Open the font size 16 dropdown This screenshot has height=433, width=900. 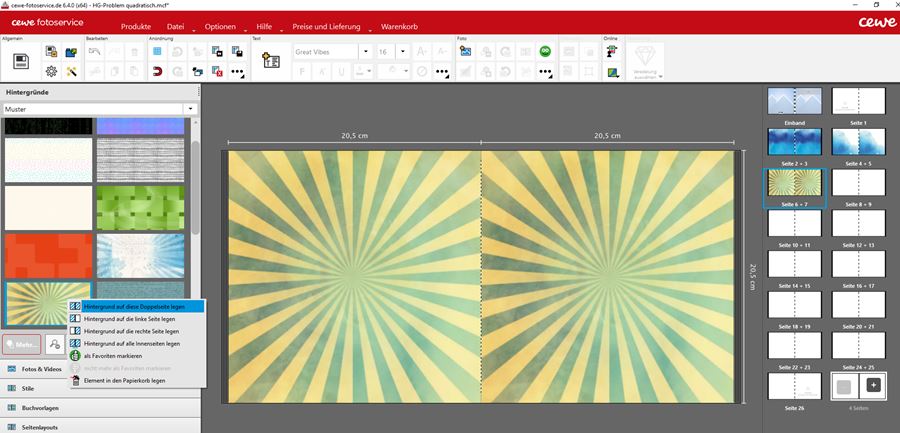(403, 52)
